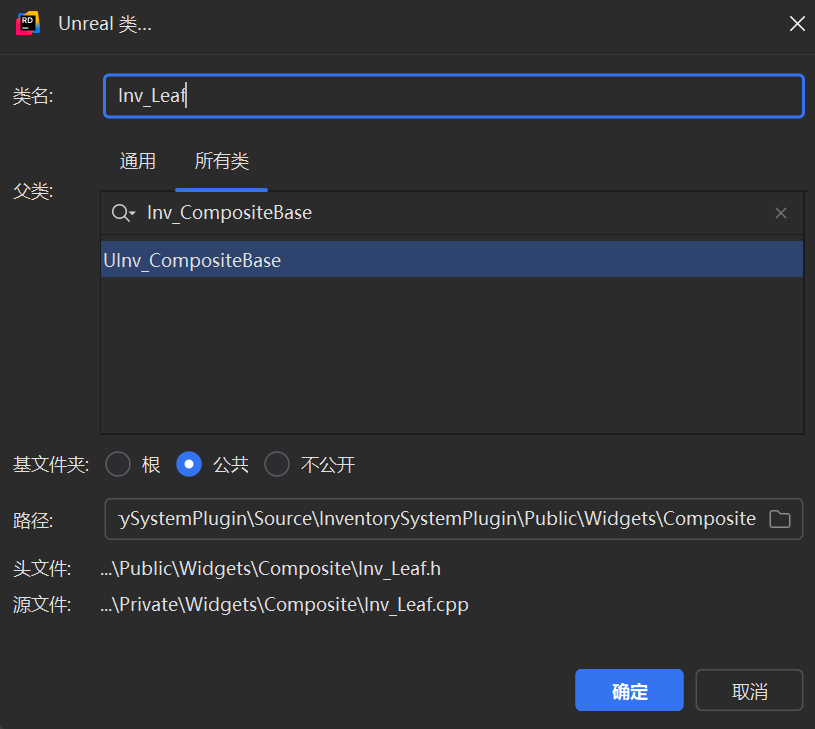The image size is (815, 729).
Task: Select UInv_CompositeBase in the class list
Action: coord(452,259)
